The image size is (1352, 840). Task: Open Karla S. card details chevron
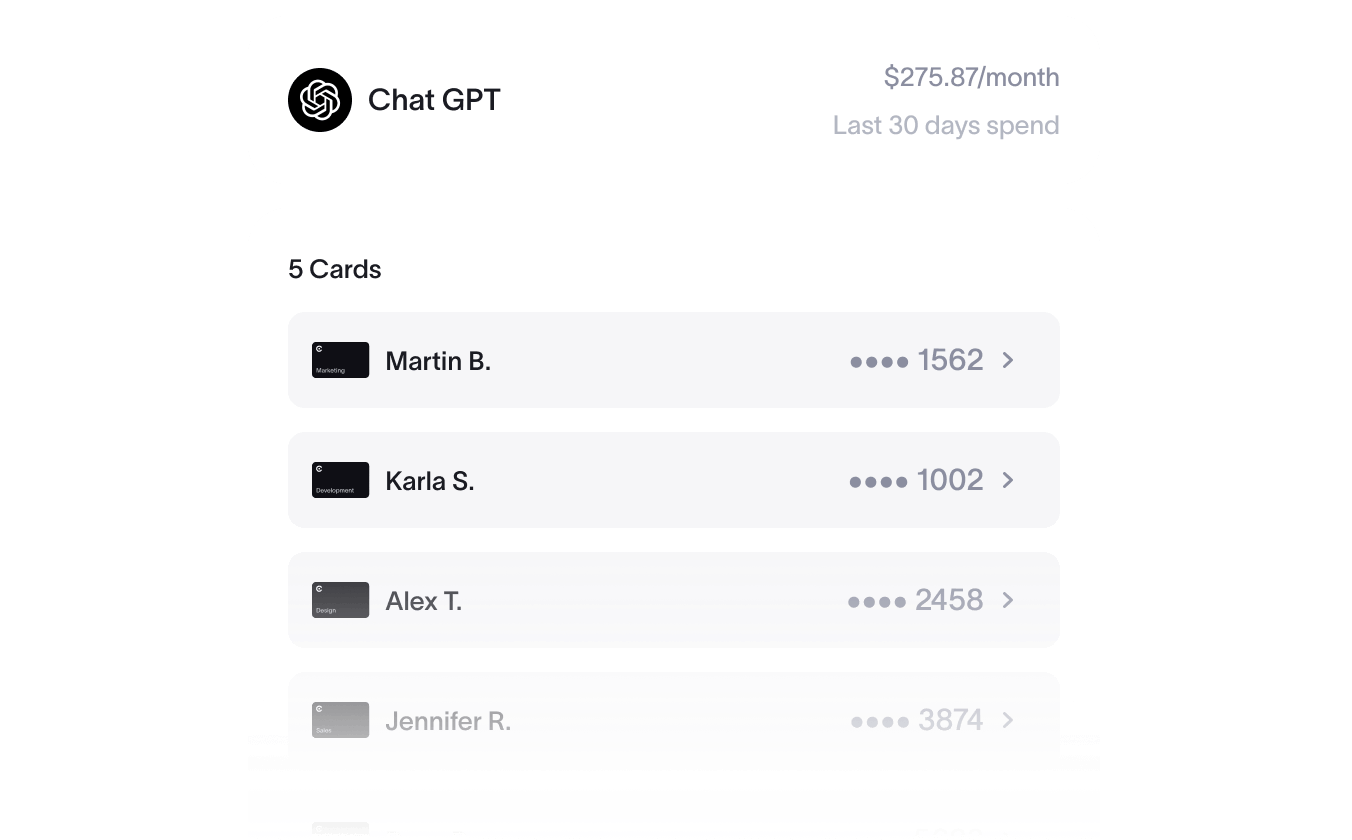(x=1008, y=480)
